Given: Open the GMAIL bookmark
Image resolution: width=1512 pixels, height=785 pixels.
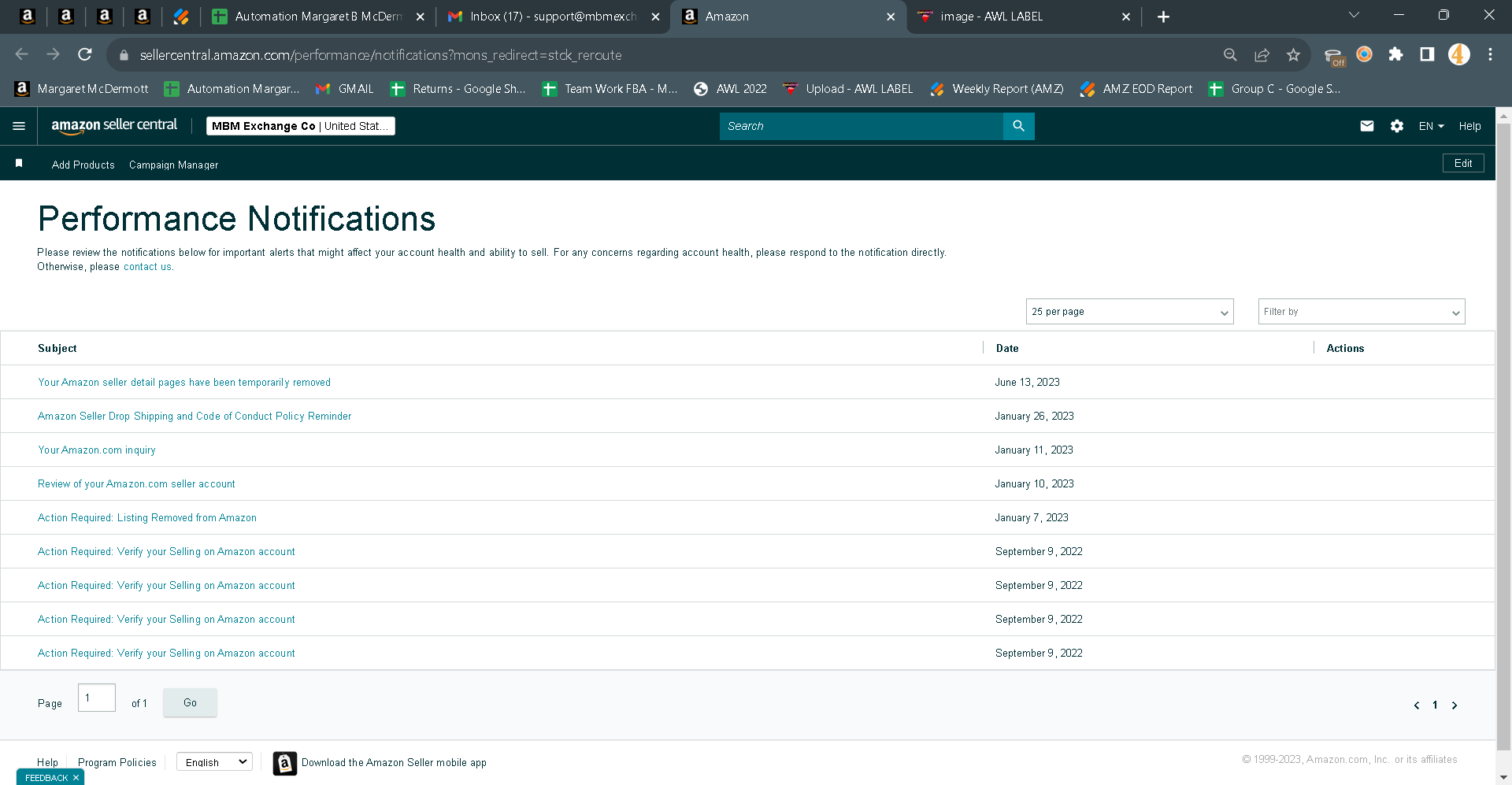Looking at the screenshot, I should click(x=345, y=89).
